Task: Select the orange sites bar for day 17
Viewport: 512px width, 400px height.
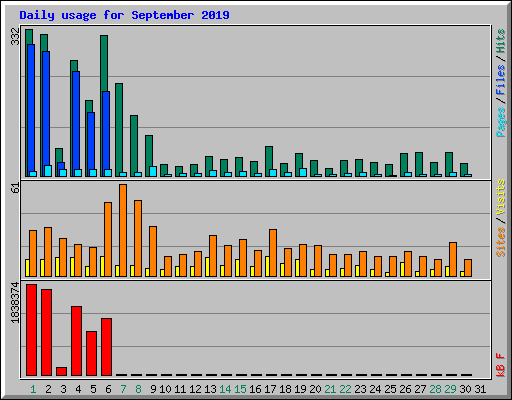Action: click(x=273, y=253)
